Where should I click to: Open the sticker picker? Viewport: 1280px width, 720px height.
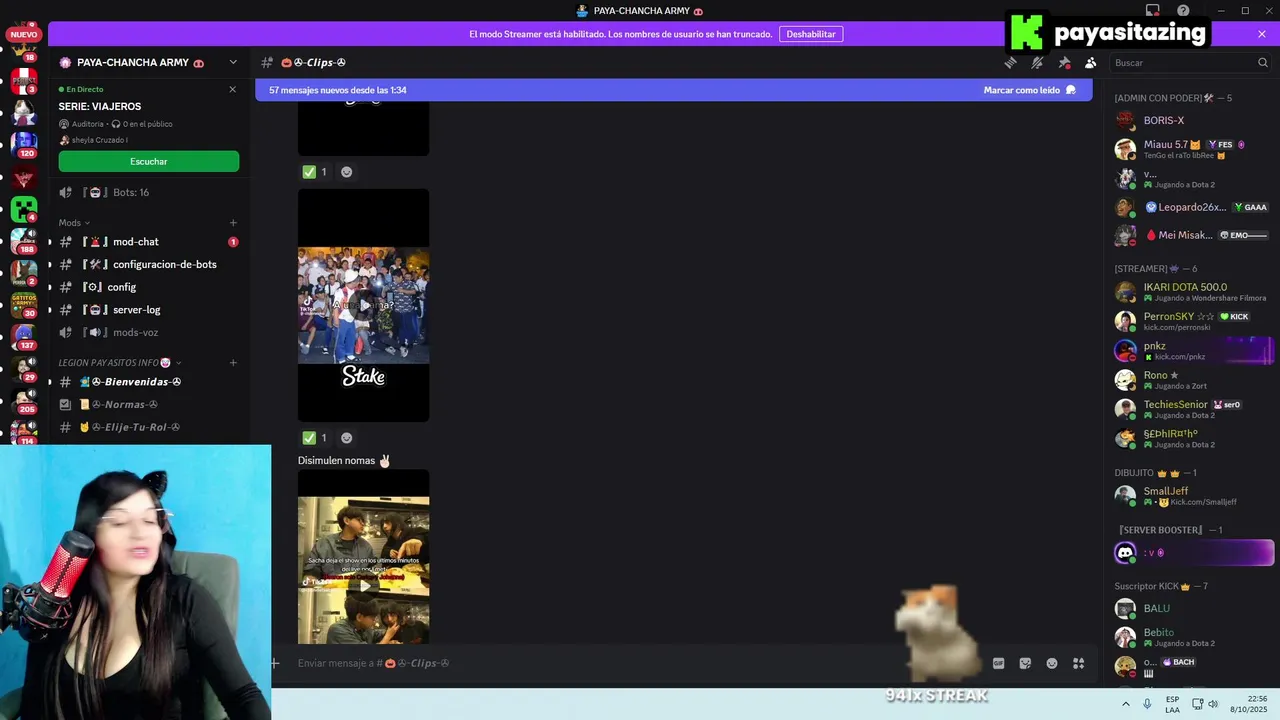pyautogui.click(x=1025, y=663)
